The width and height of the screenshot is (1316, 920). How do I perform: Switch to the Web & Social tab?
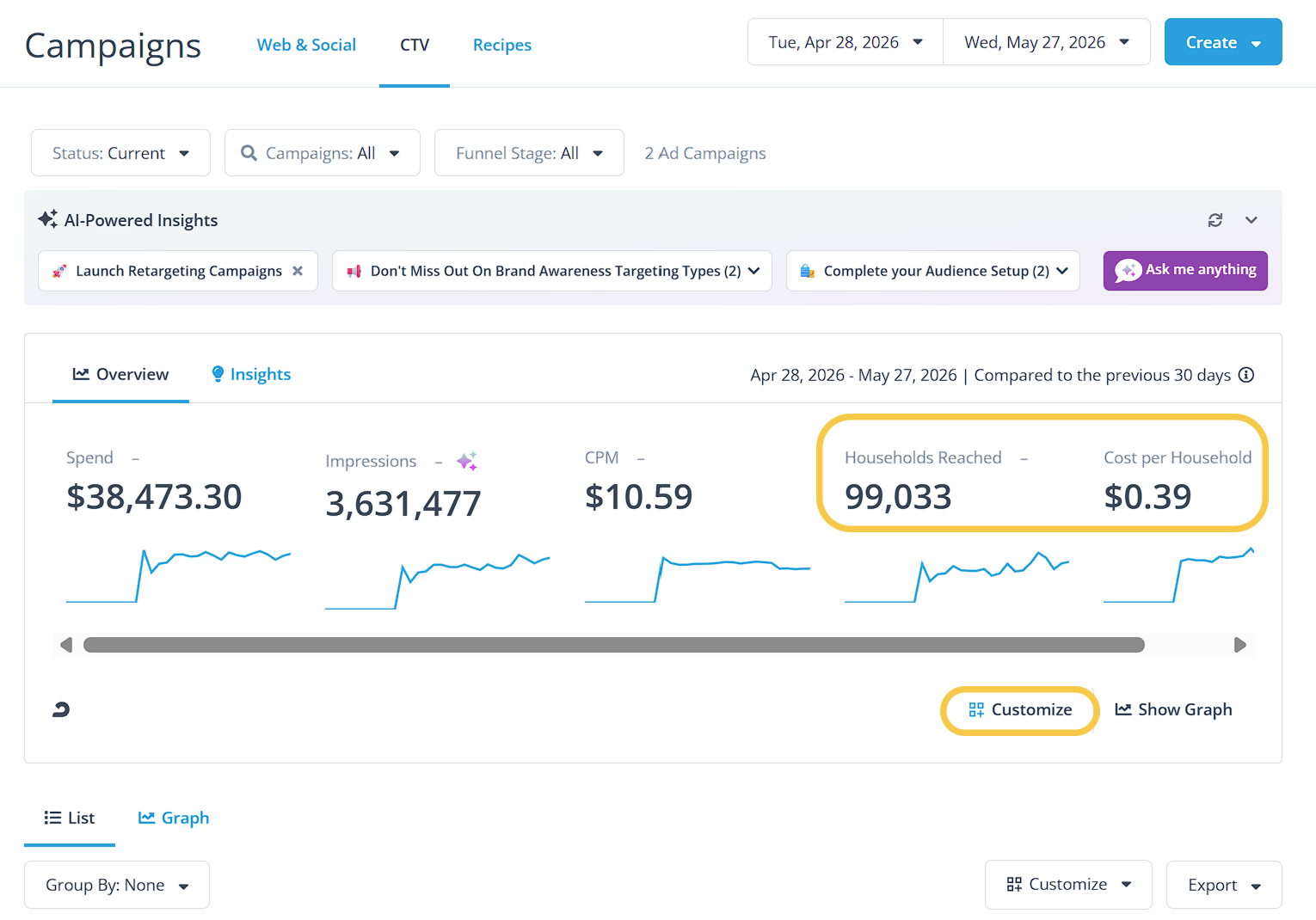click(x=306, y=45)
